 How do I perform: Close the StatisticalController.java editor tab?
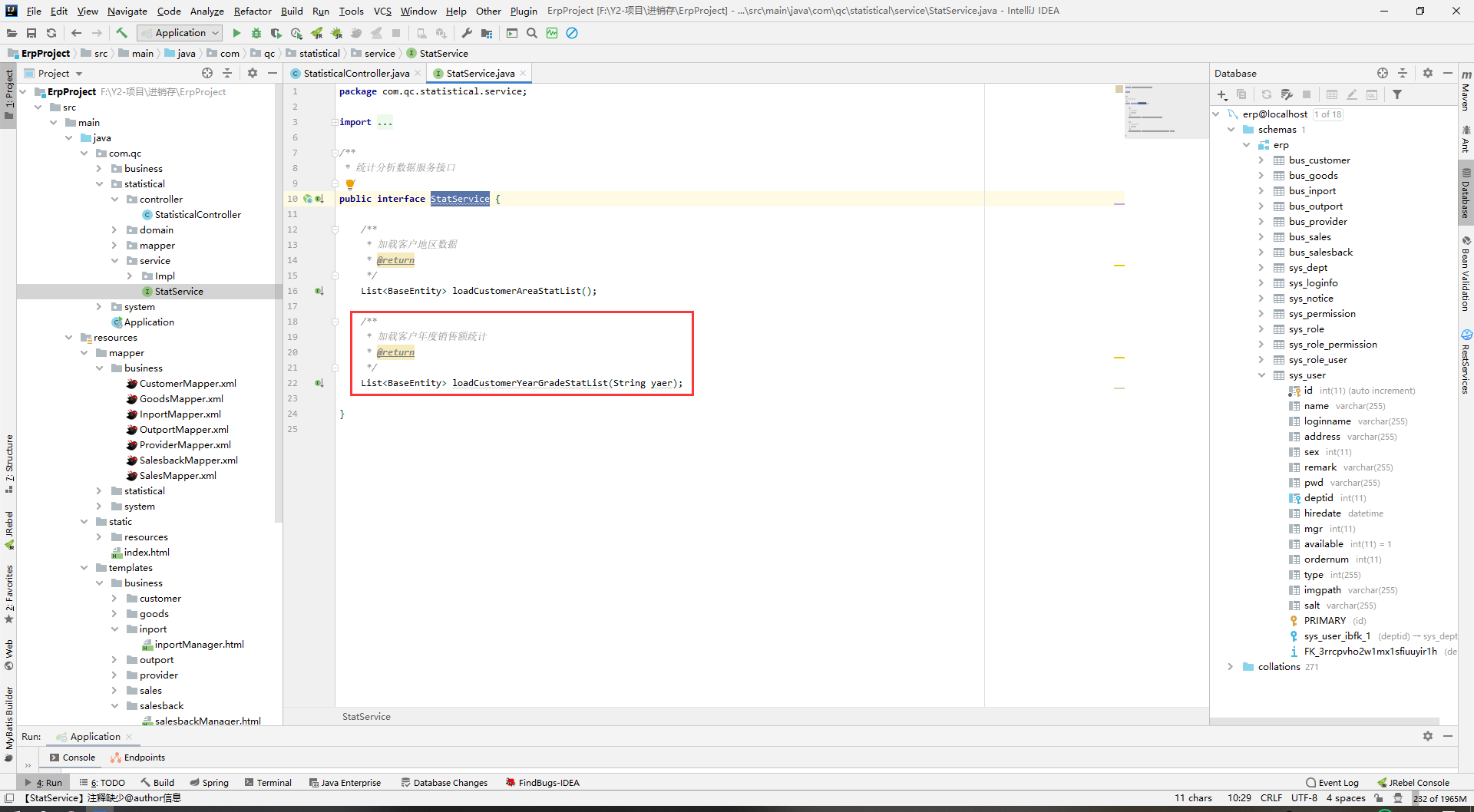pos(418,73)
